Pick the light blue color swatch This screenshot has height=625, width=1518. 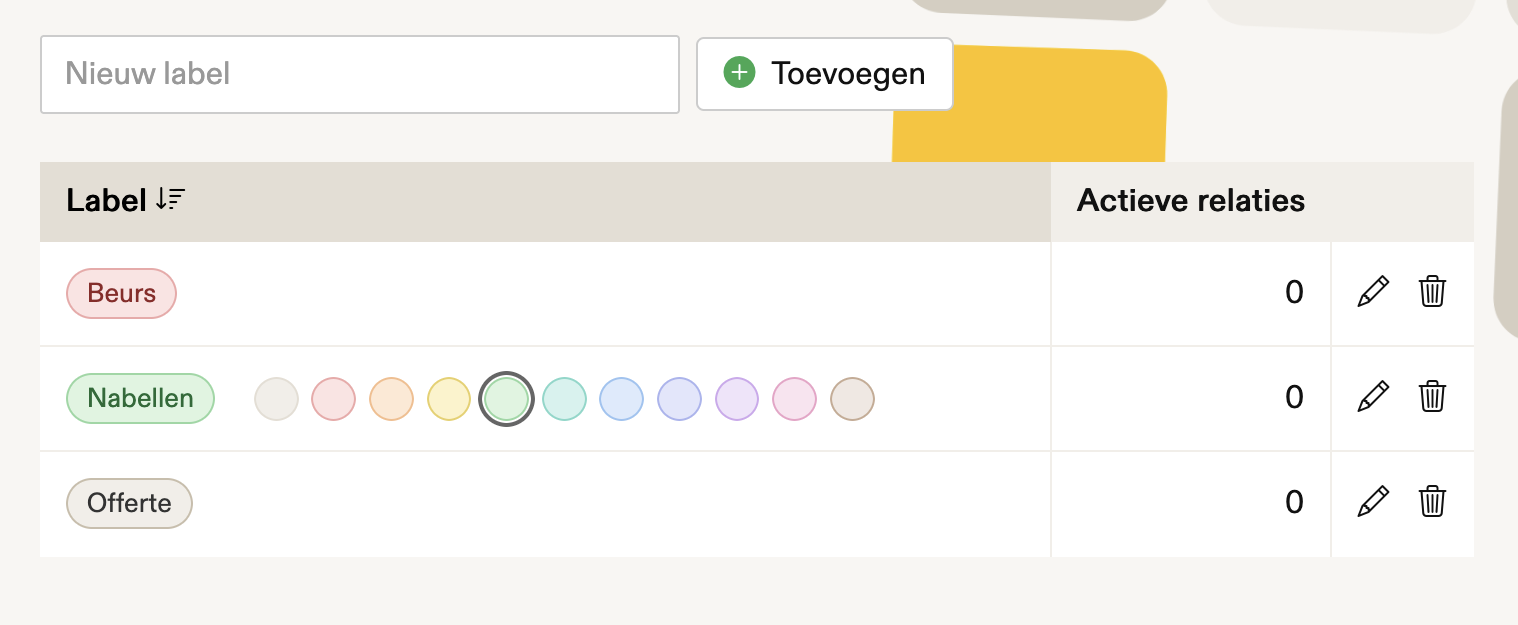click(x=621, y=399)
